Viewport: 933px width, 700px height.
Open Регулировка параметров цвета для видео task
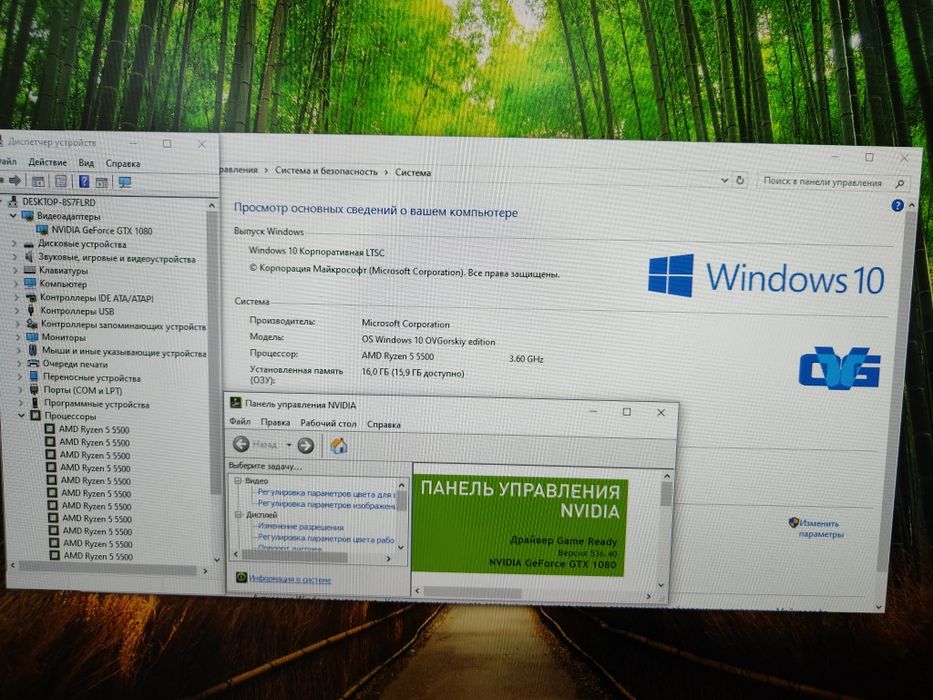[326, 493]
